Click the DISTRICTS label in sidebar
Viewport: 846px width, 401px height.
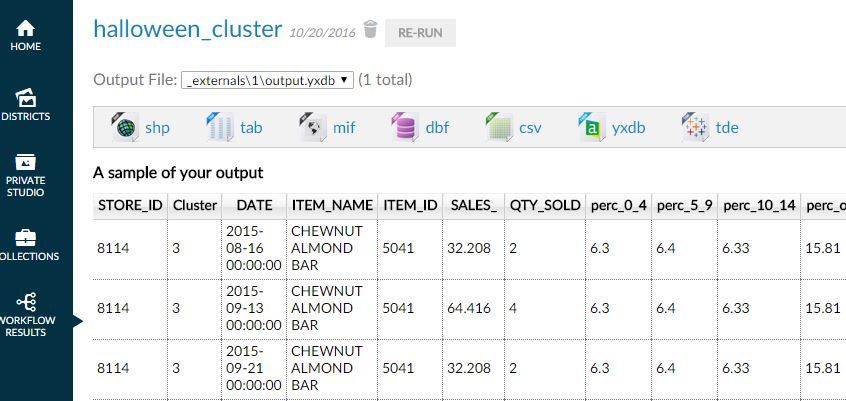25,117
